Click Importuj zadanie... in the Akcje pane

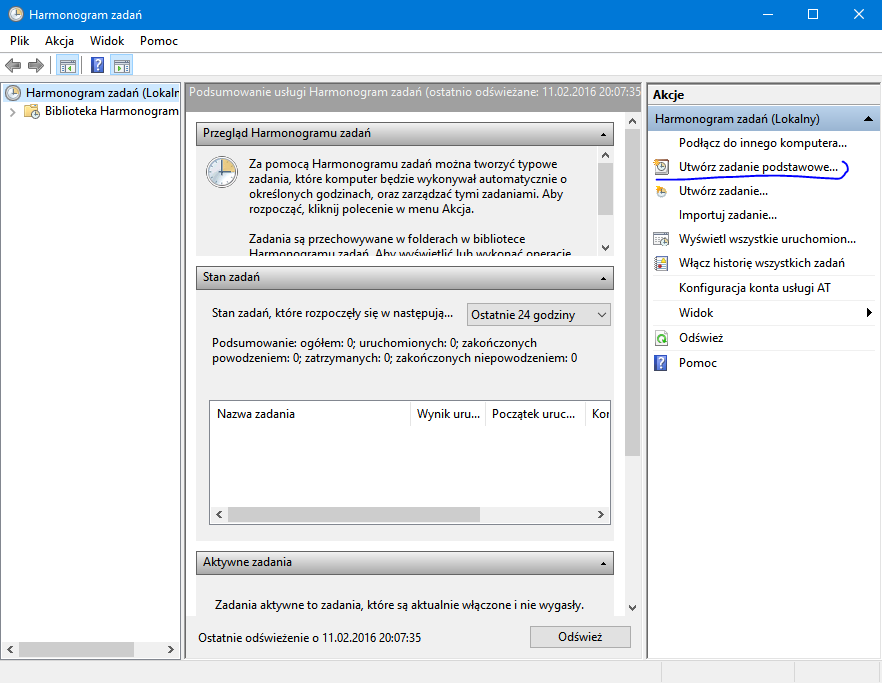[727, 215]
